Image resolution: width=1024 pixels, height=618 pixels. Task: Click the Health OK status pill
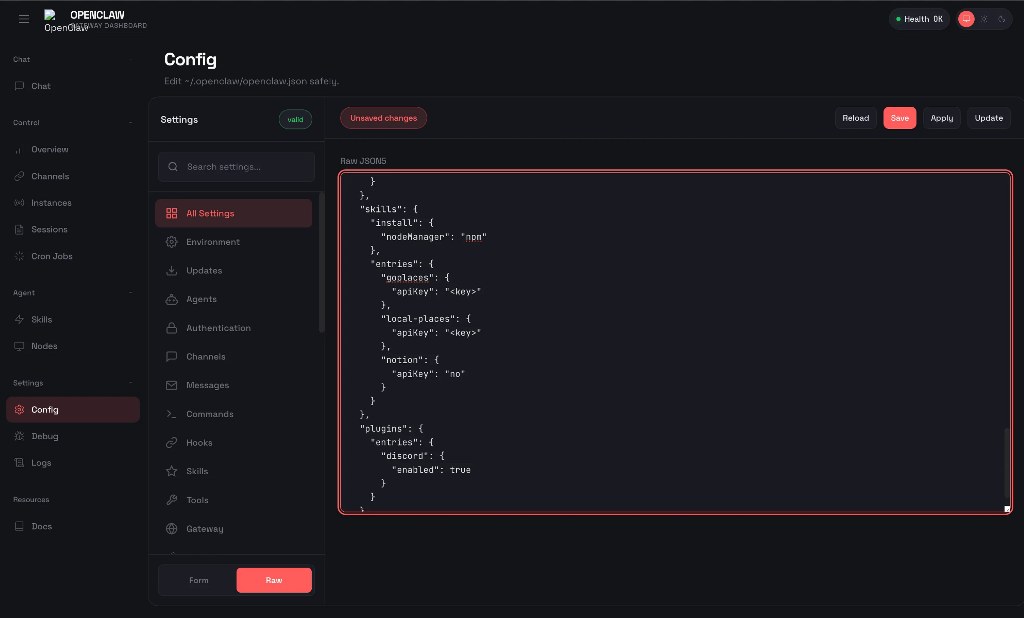pos(919,19)
